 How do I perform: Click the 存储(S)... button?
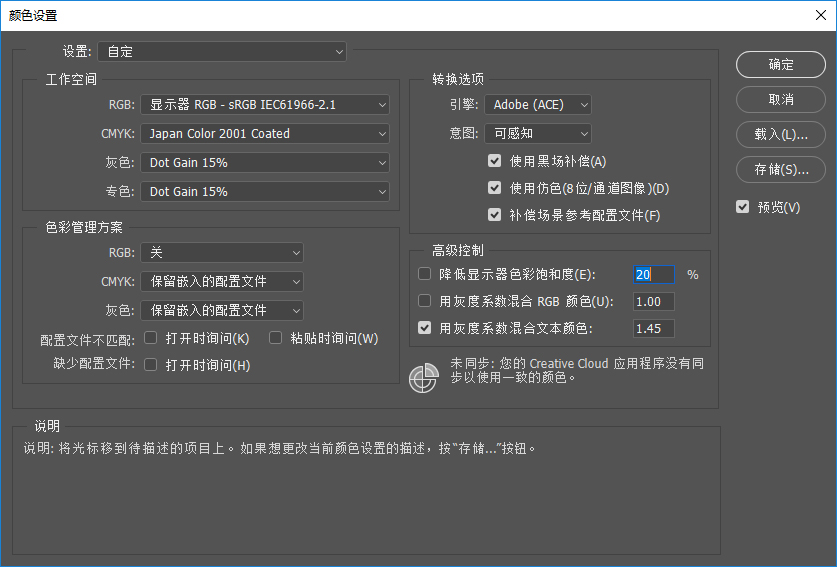point(780,170)
